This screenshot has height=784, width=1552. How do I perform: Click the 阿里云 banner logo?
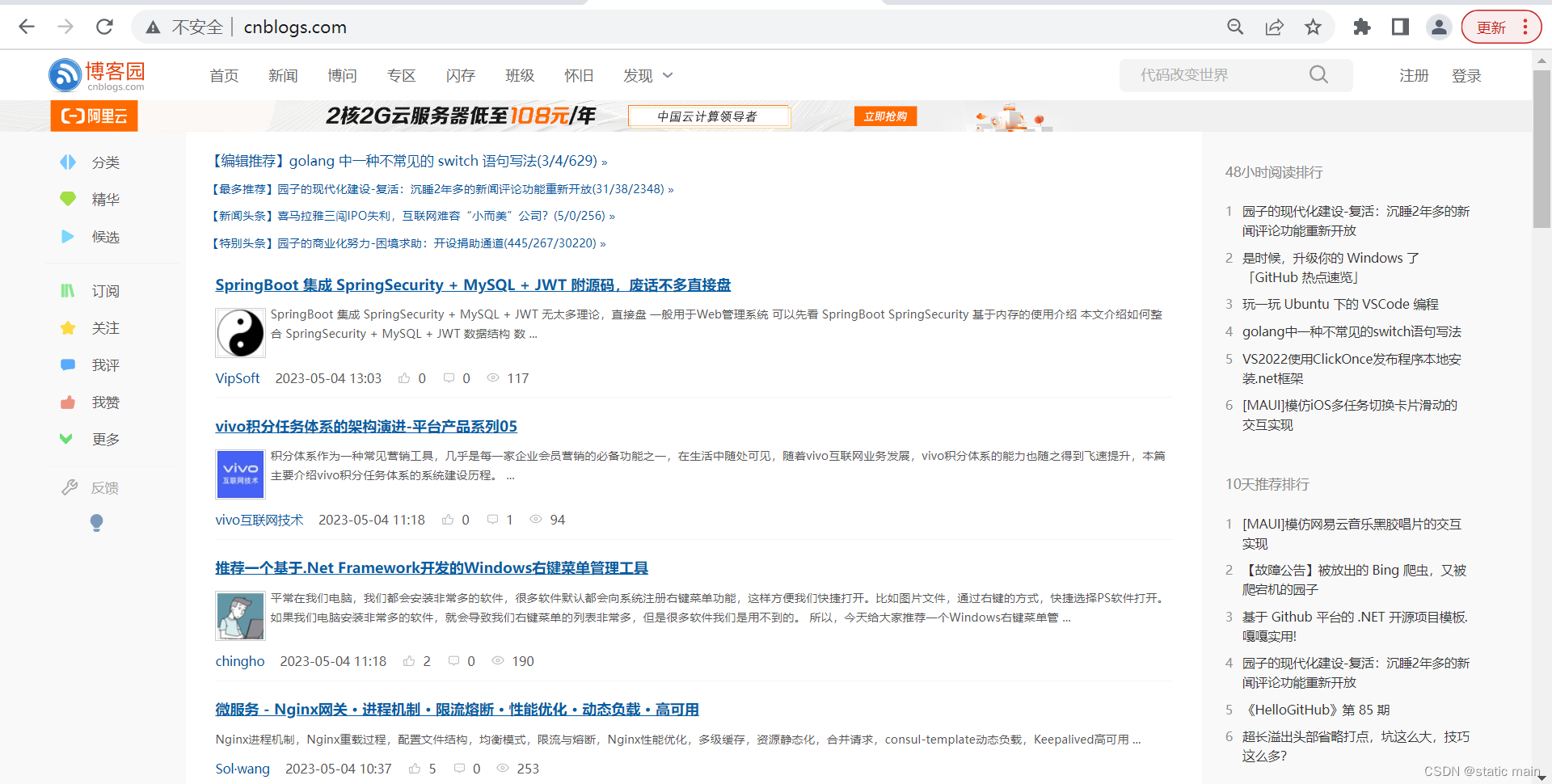[x=94, y=116]
